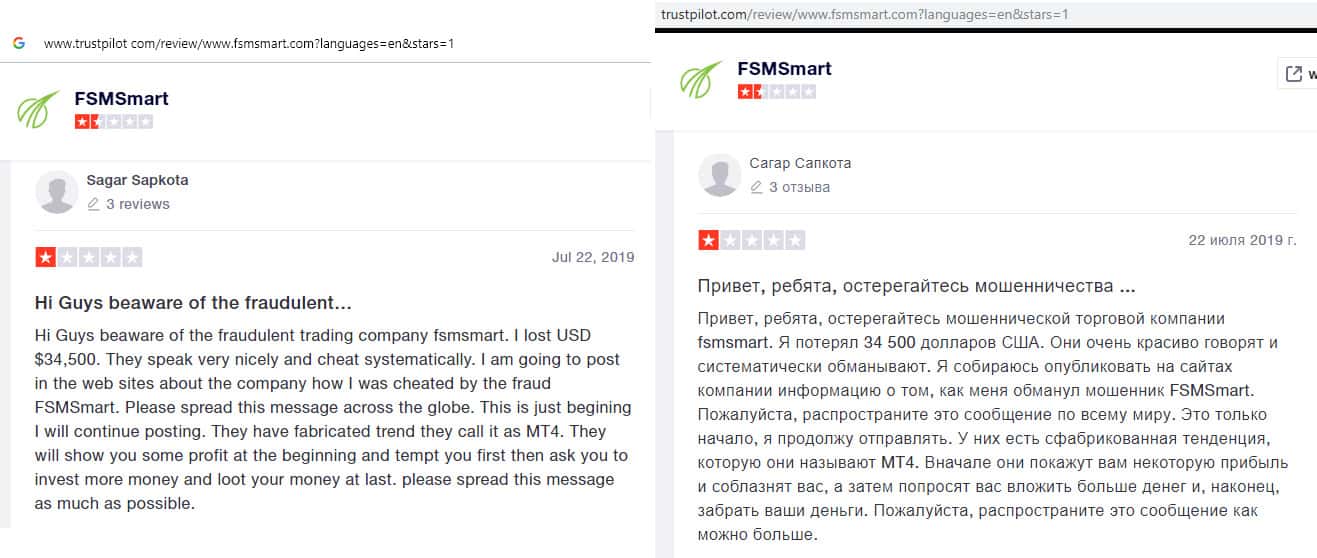Click the Сагар Сапкота avatar image

pyautogui.click(x=720, y=175)
